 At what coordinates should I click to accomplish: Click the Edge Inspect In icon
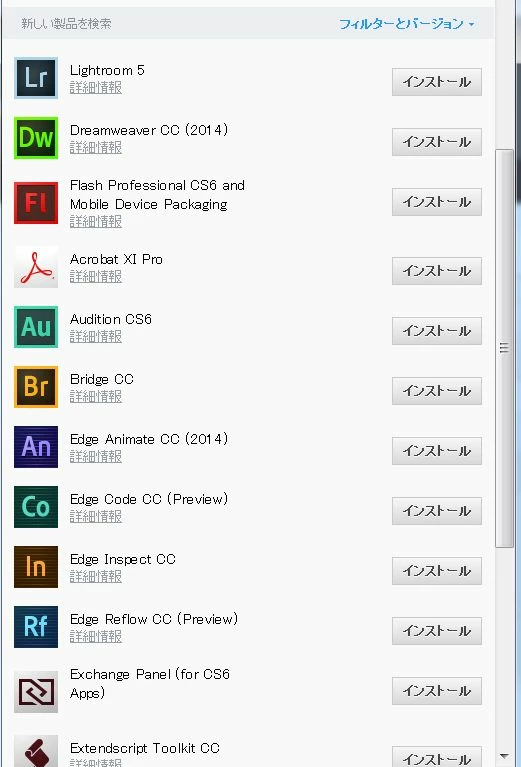[x=36, y=566]
